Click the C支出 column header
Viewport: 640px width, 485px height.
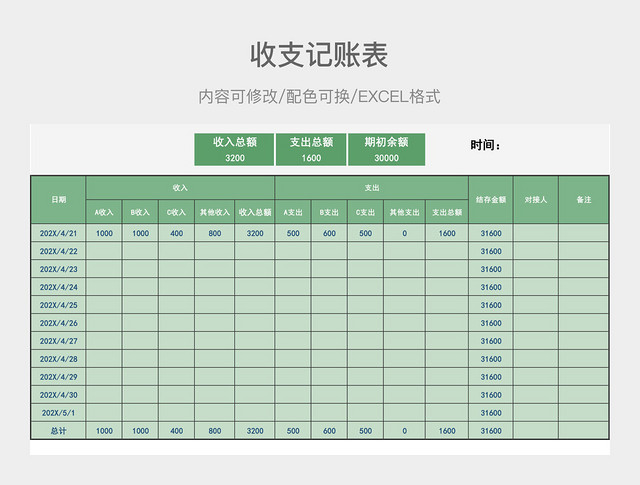click(365, 212)
